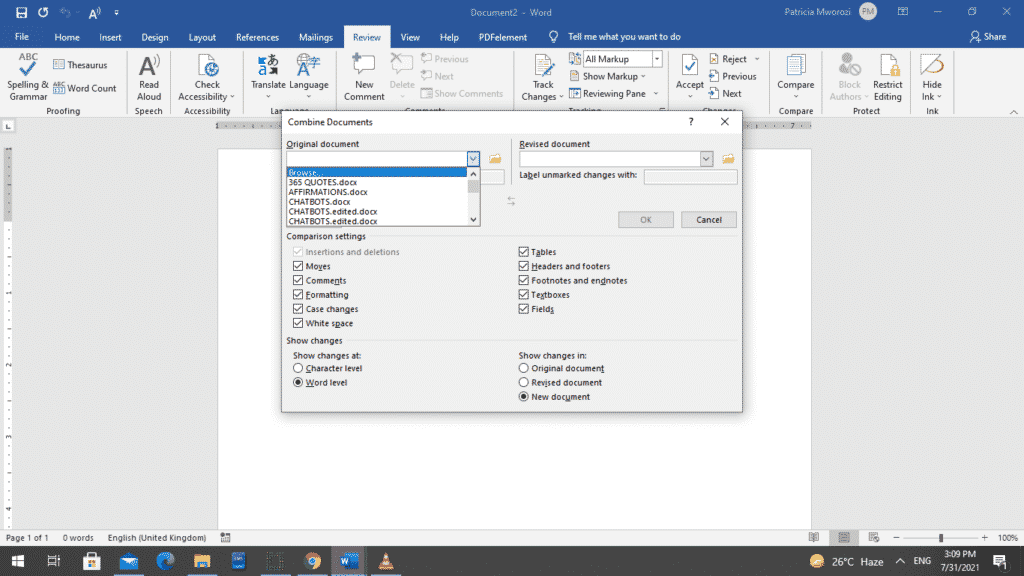Open the PDFelement tab
Viewport: 1024px width, 576px height.
click(x=503, y=37)
